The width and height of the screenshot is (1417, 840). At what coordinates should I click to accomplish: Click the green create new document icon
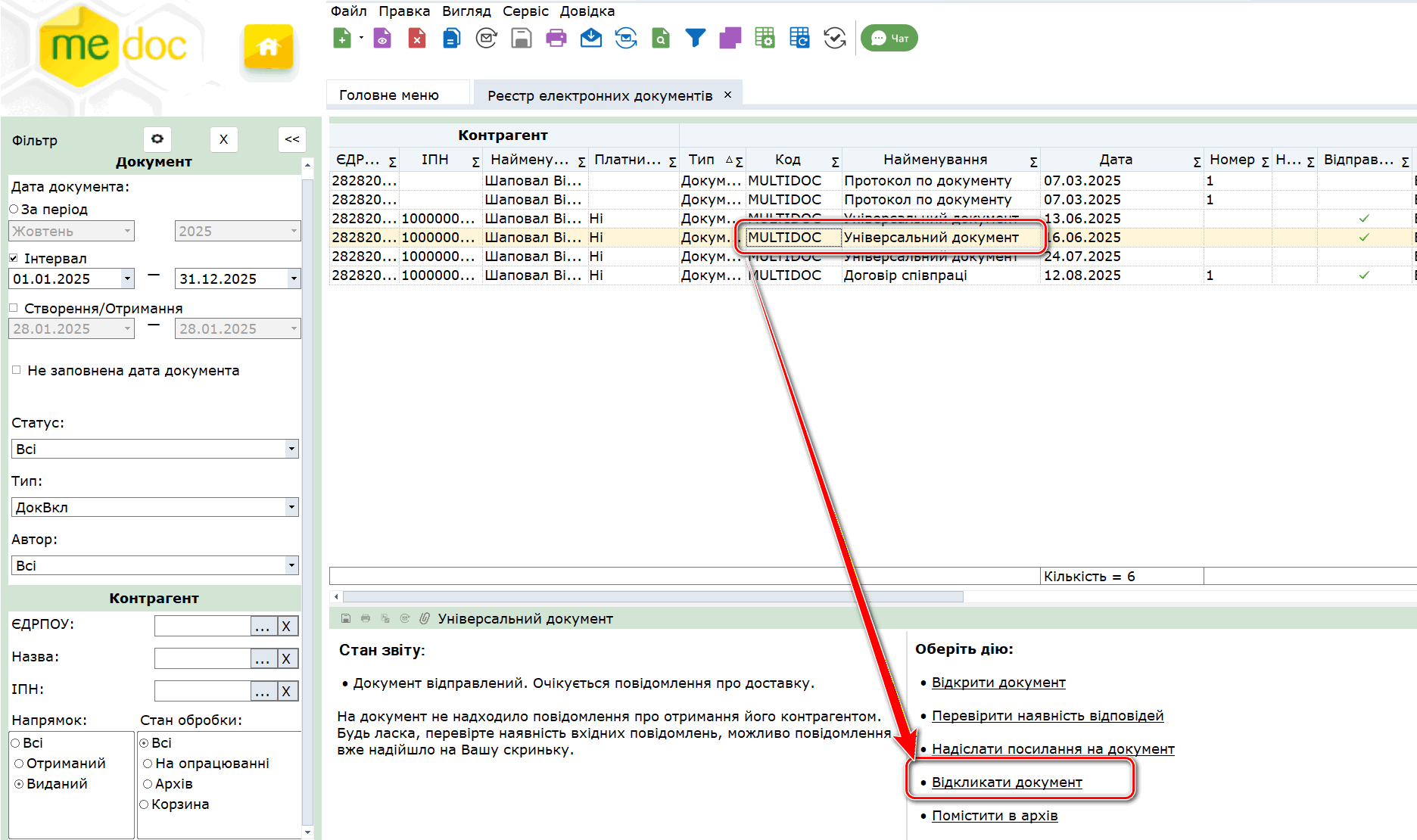coord(342,38)
